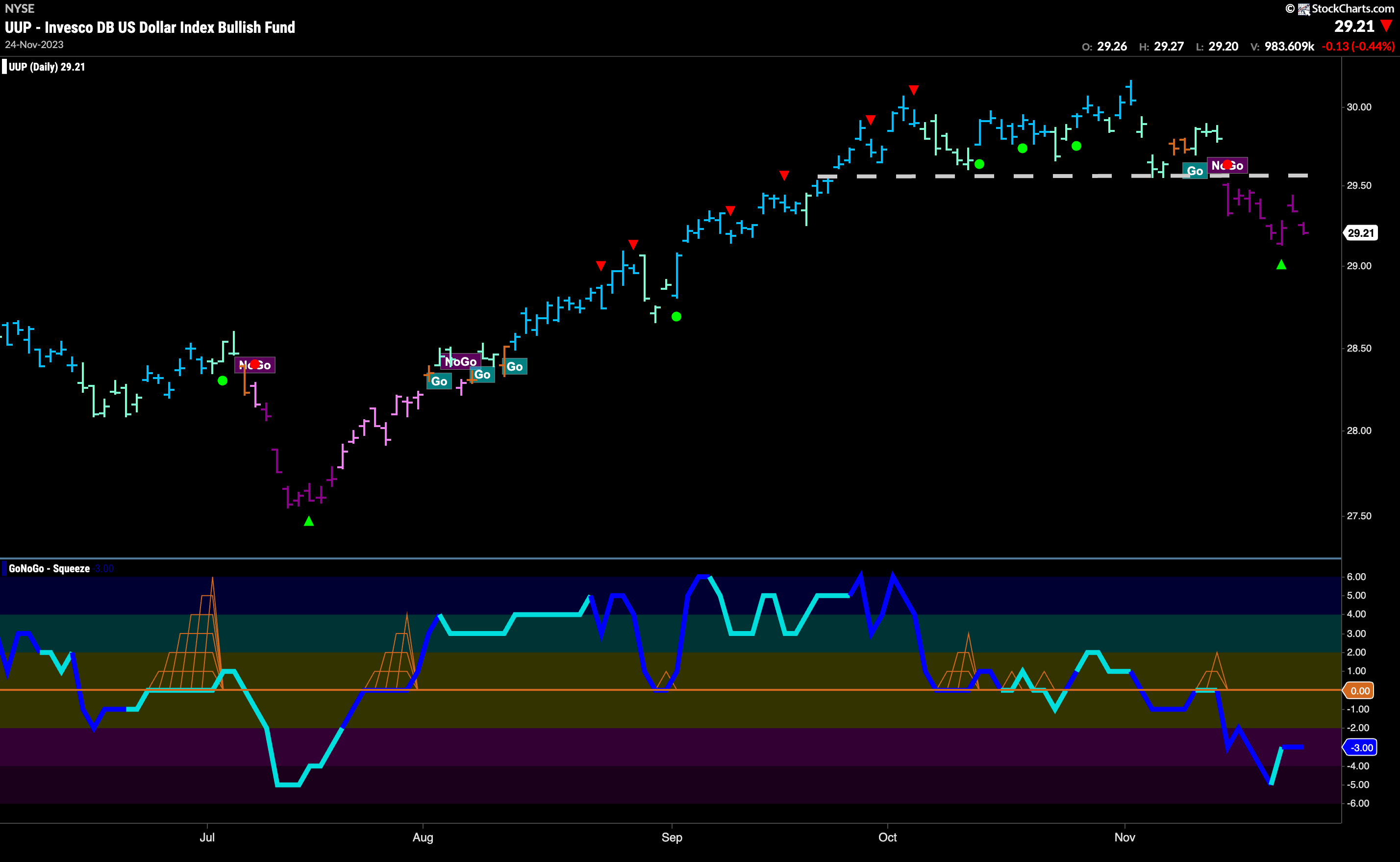Click the last price 29.21 in header
The image size is (1400, 862).
coord(1354,26)
